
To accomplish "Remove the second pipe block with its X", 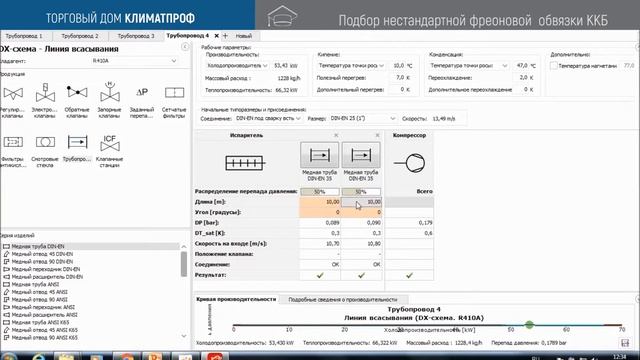I will [377, 135].
